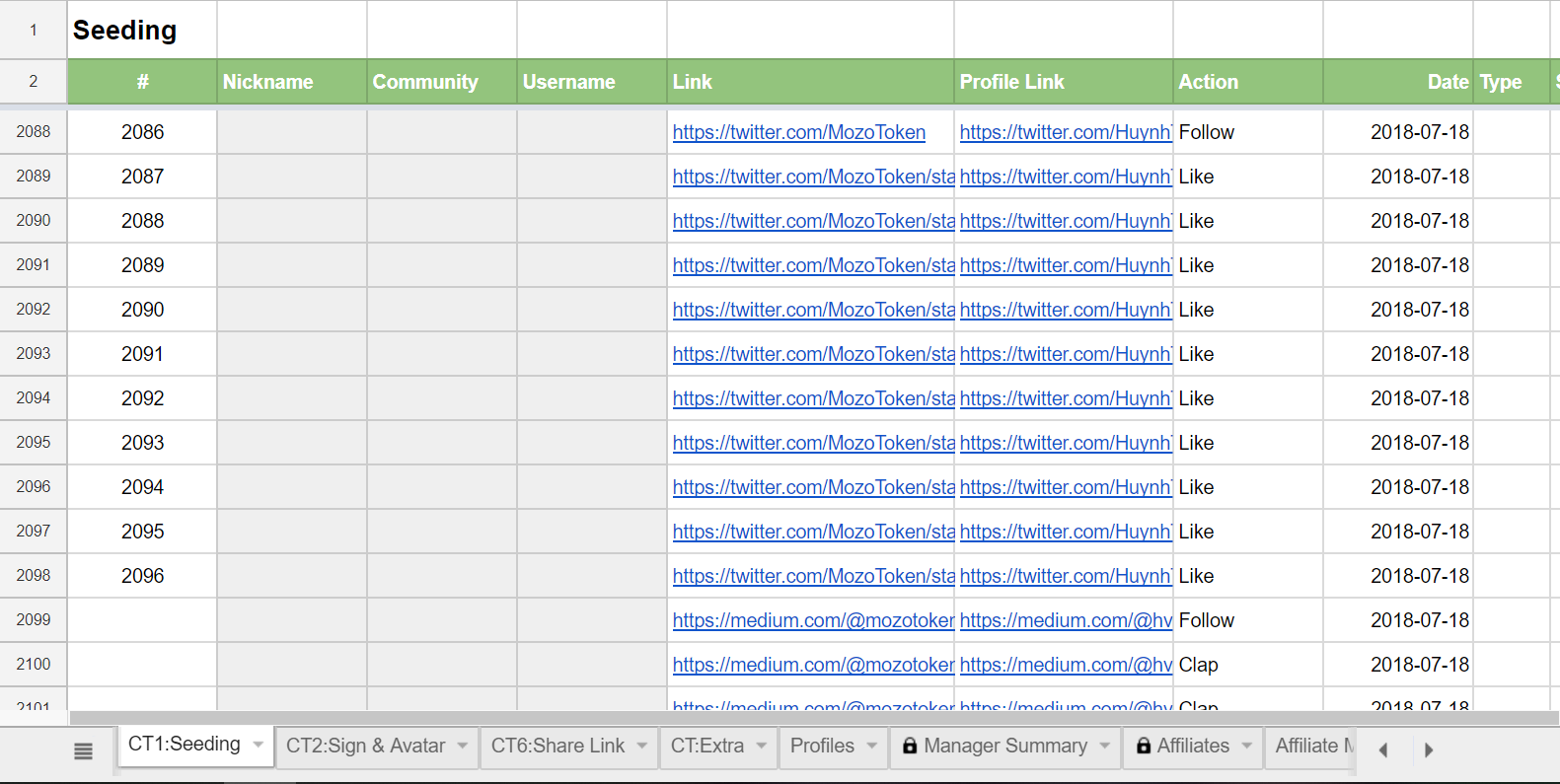
Task: Select the Seeding title cell
Action: tap(142, 31)
